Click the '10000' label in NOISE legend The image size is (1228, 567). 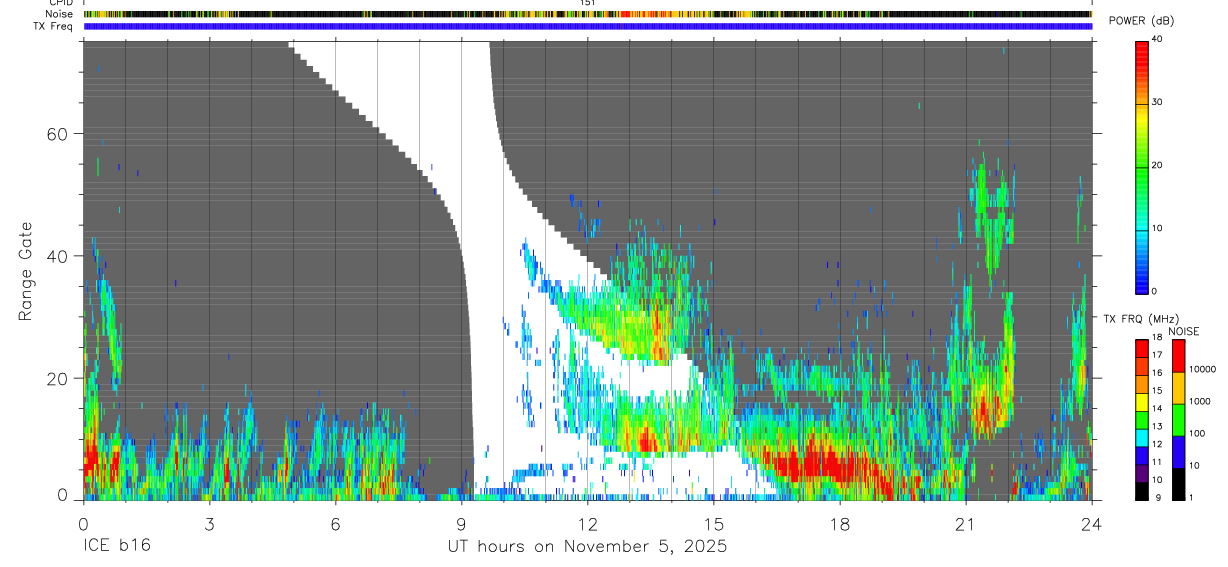(1202, 369)
